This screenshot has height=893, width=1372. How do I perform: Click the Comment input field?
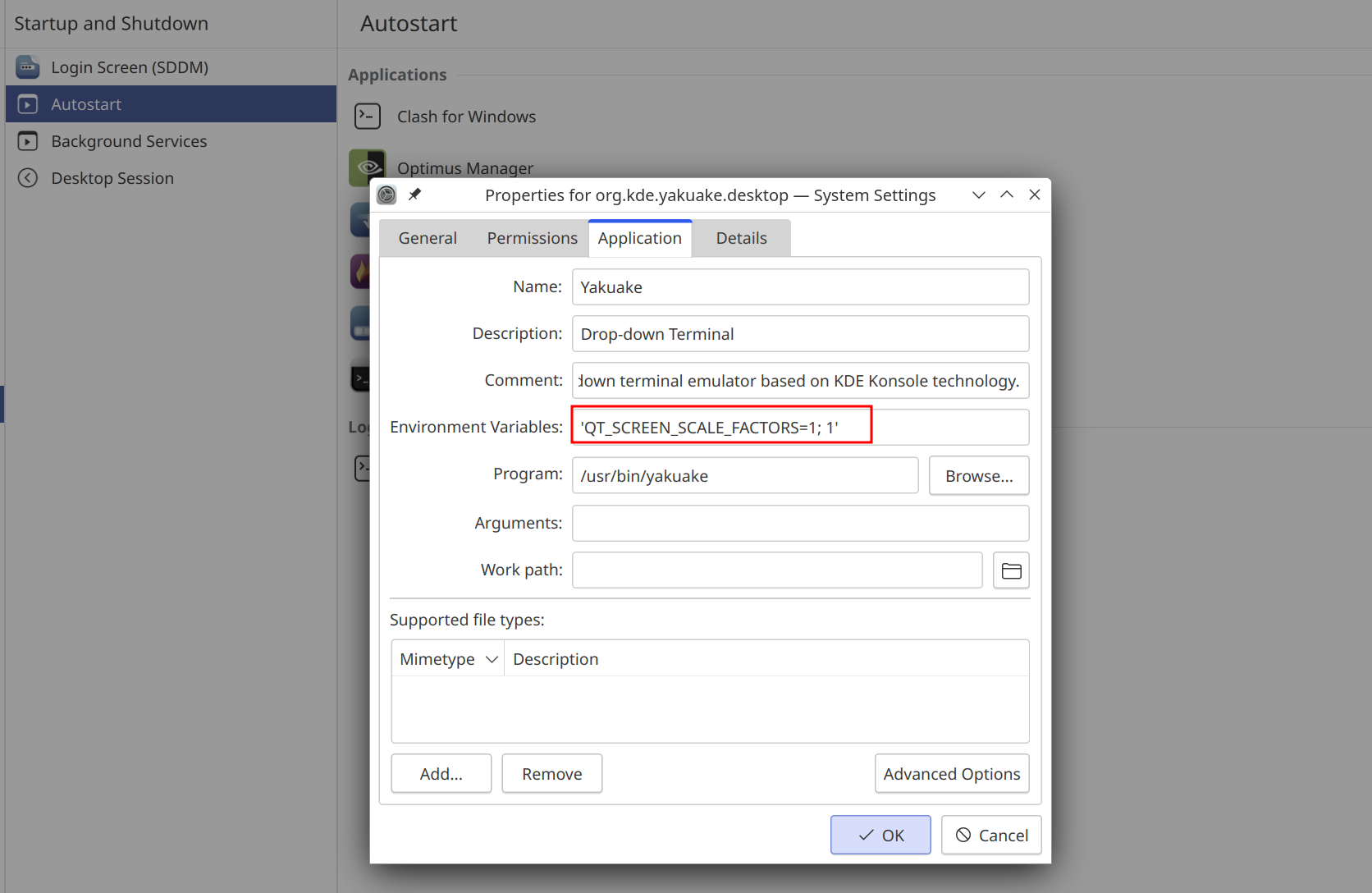click(801, 381)
